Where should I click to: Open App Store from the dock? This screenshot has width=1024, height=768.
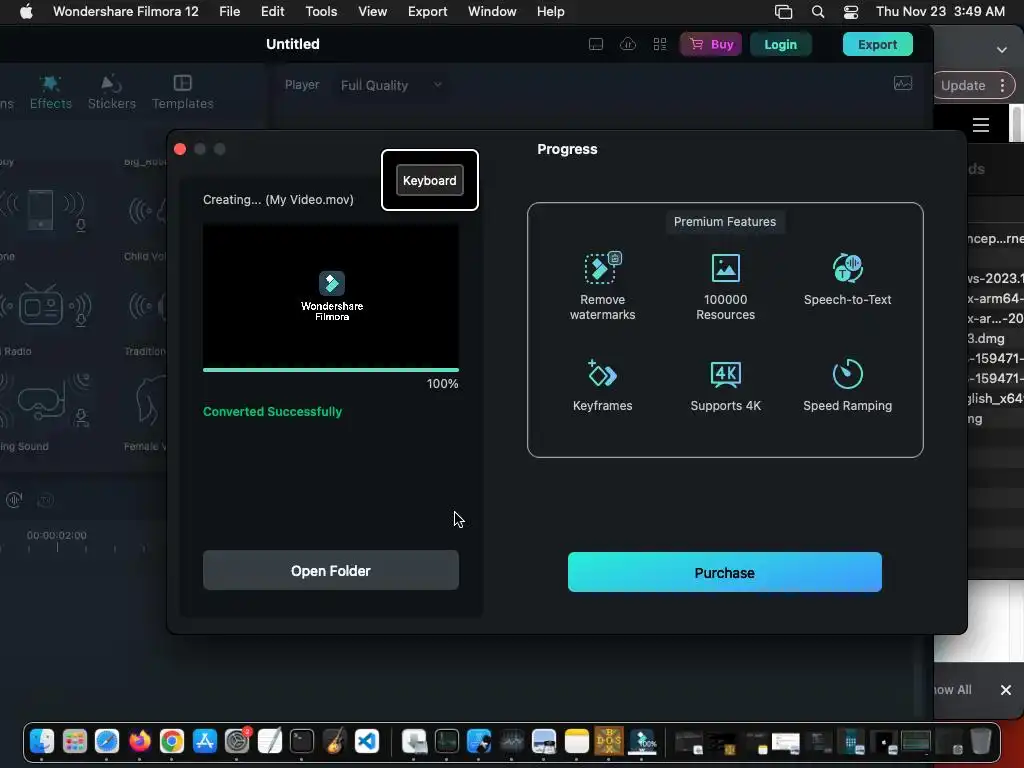coord(204,741)
